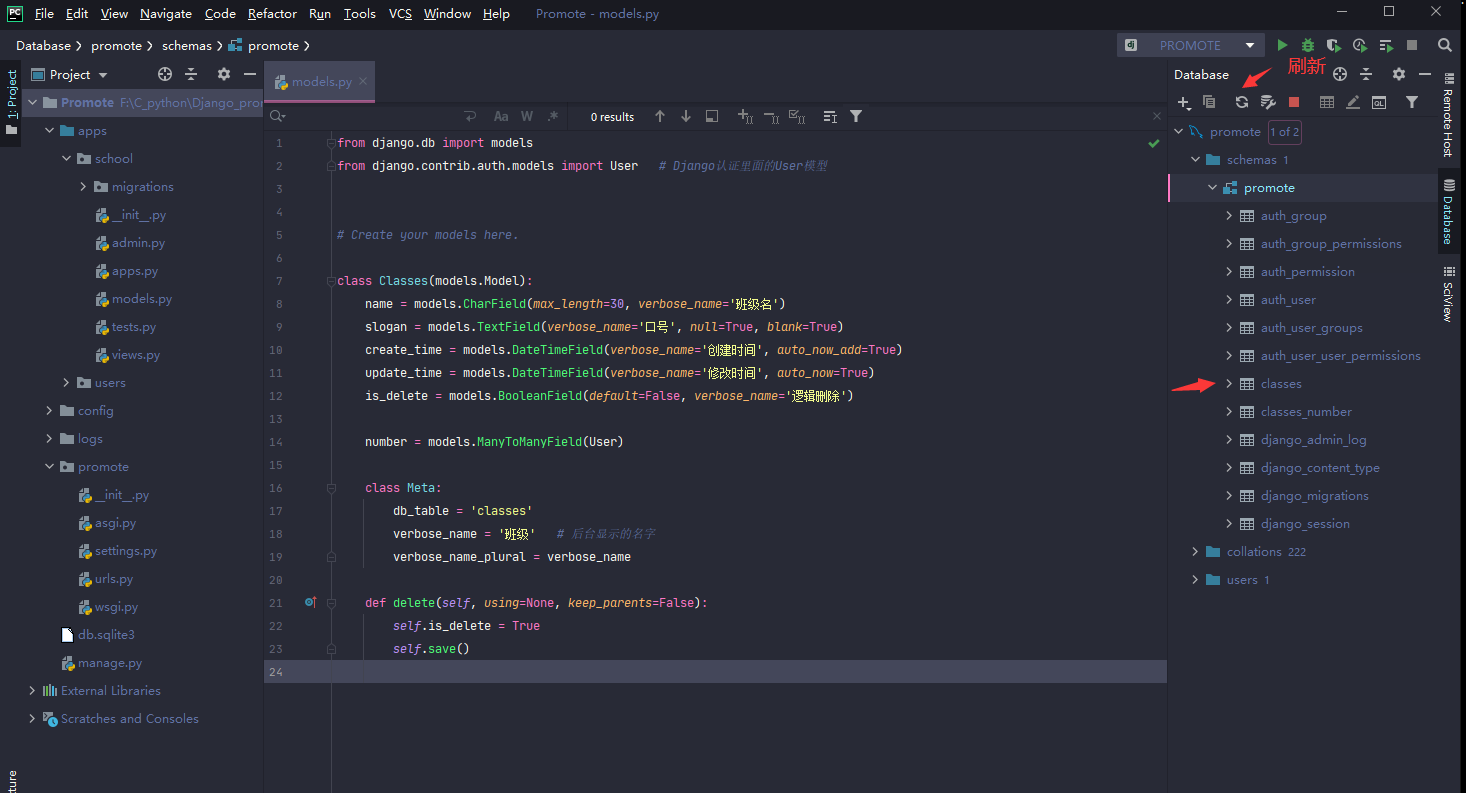Click the '1 of 2' schema selector
1466x793 pixels.
click(1284, 132)
